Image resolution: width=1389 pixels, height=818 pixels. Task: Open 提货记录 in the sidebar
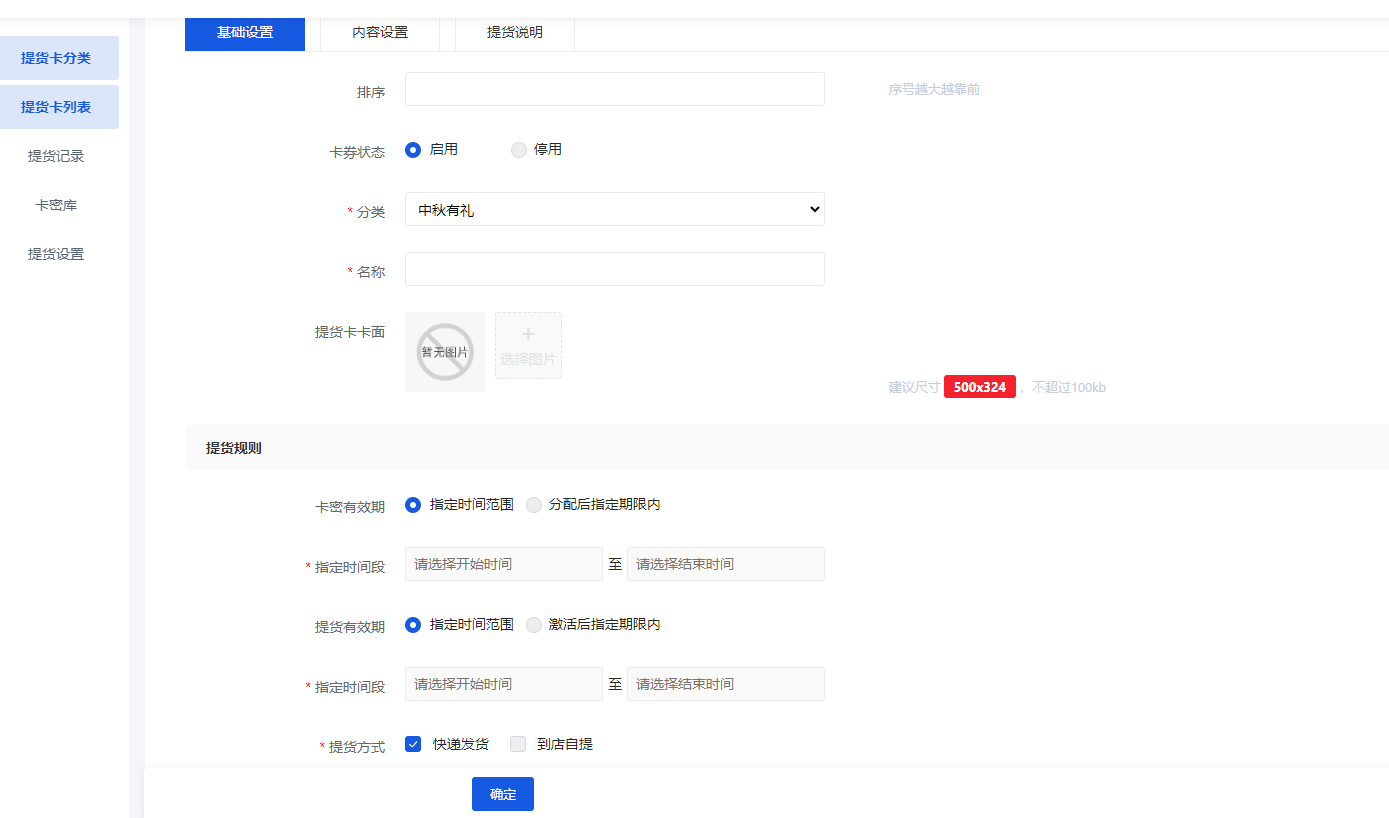click(56, 156)
